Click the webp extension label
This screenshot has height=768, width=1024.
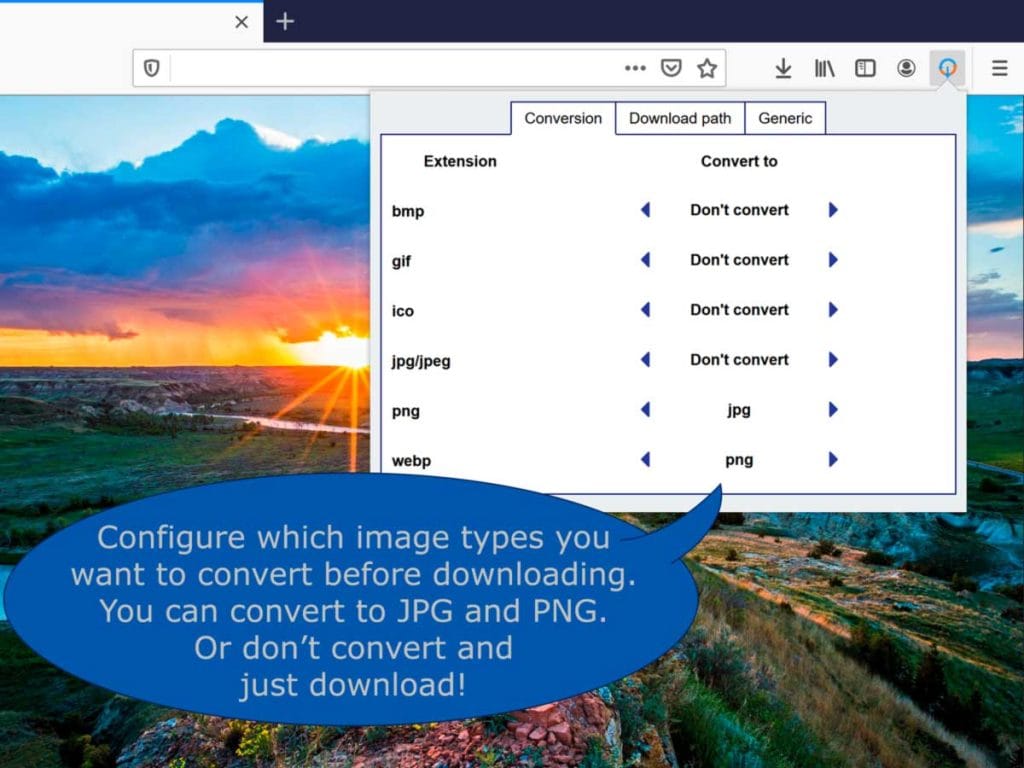411,461
